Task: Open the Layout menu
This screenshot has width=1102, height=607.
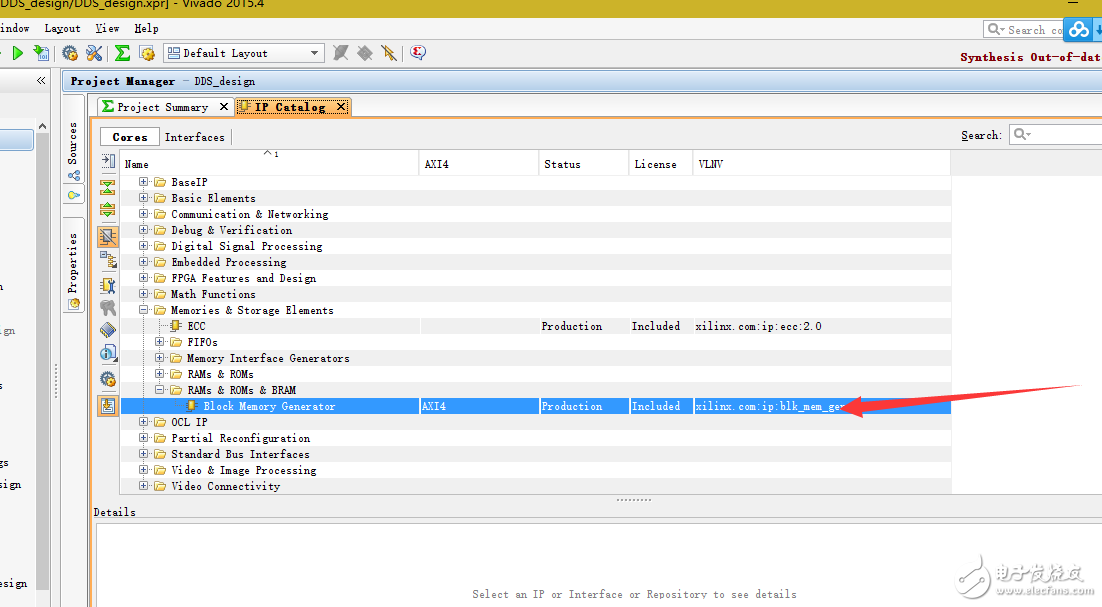Action: pyautogui.click(x=61, y=28)
